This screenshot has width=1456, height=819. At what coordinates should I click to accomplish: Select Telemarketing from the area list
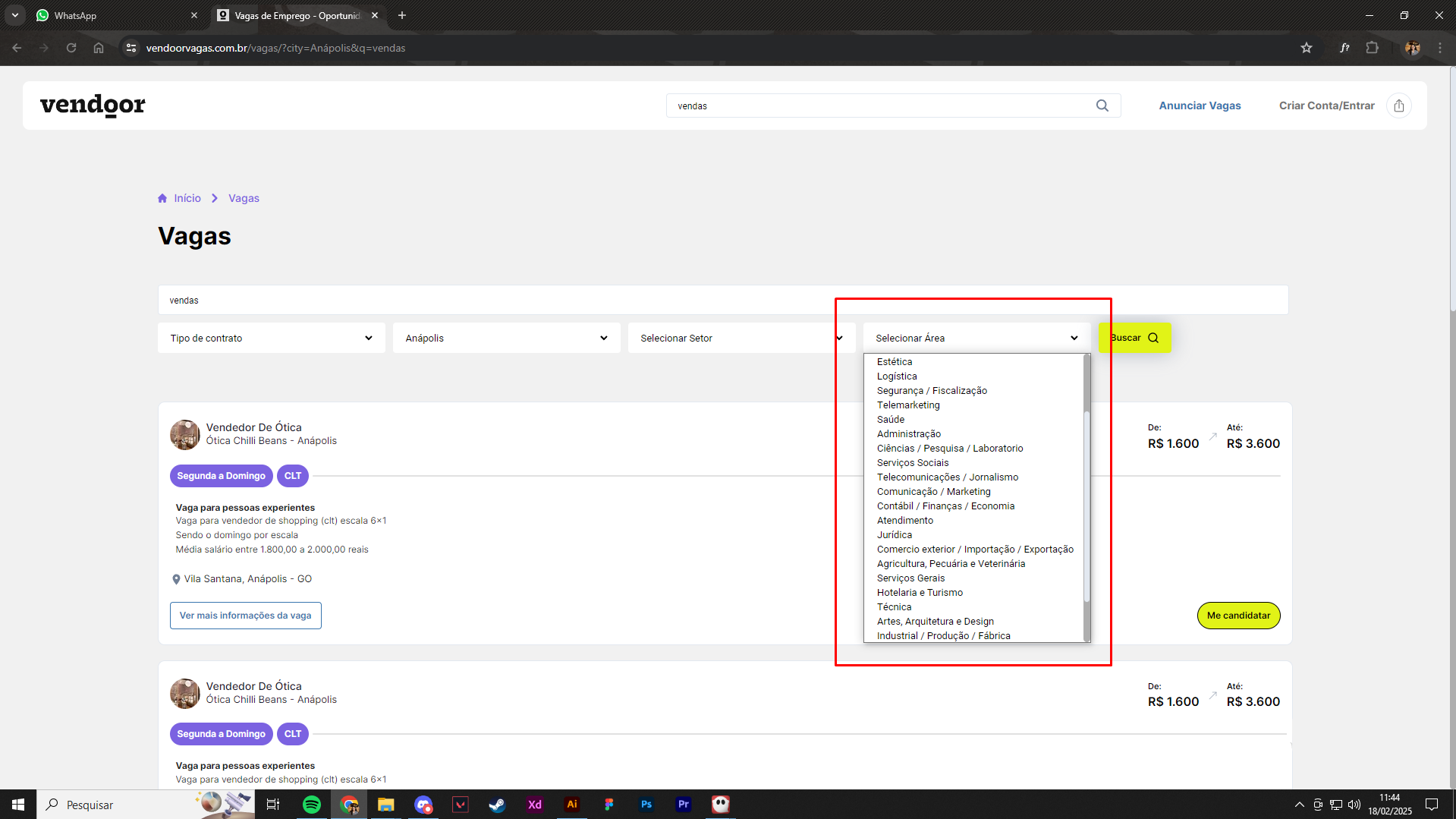pos(908,405)
